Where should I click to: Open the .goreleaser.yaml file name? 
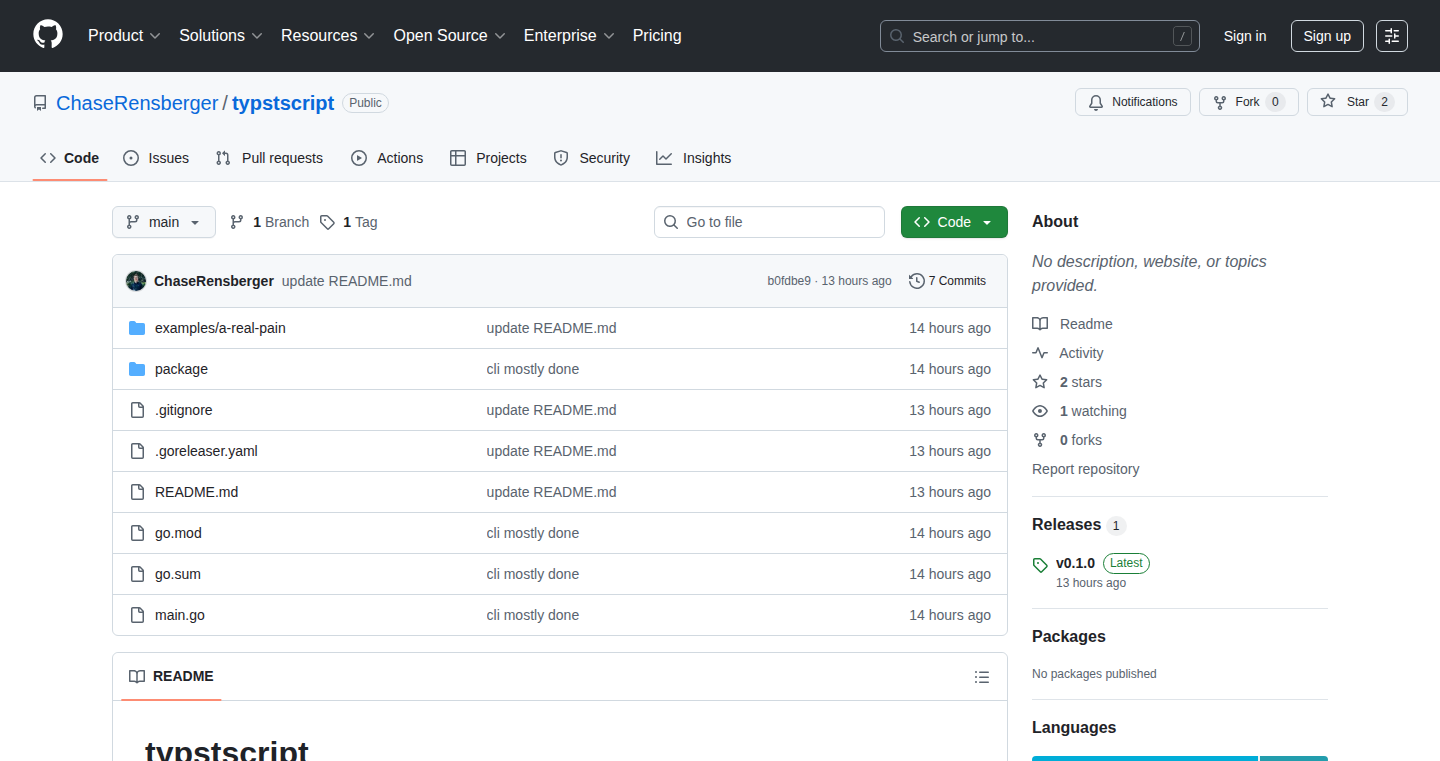tap(206, 451)
